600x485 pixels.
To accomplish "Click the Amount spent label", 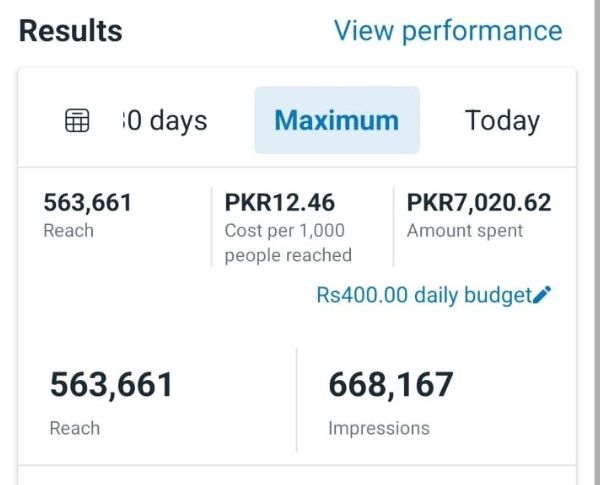I will click(x=465, y=230).
